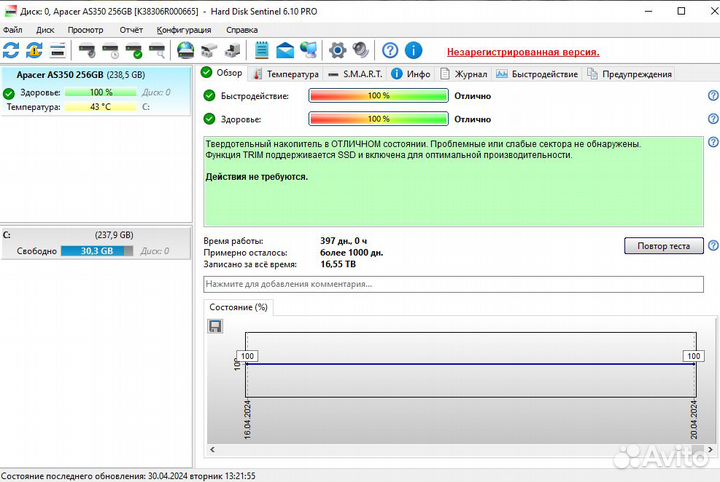Click help icon next to Быстродействие bar

coord(713,95)
